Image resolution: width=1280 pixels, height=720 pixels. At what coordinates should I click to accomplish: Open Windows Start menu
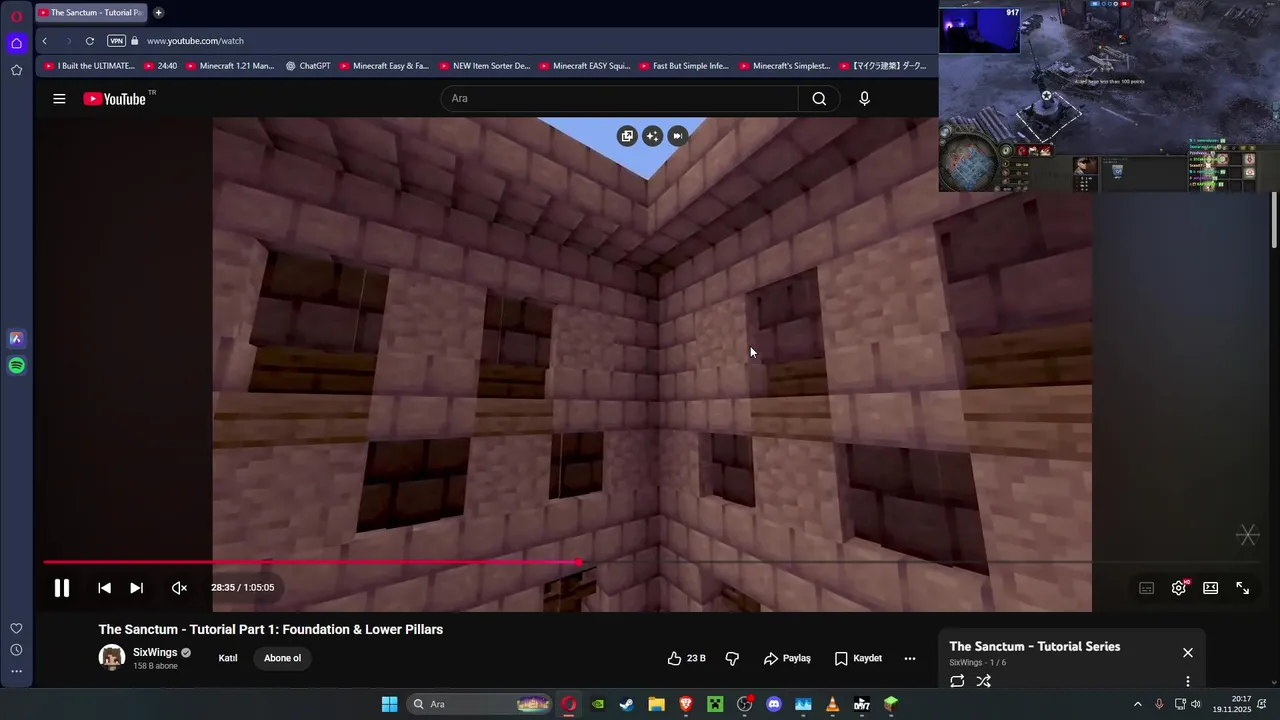click(389, 704)
